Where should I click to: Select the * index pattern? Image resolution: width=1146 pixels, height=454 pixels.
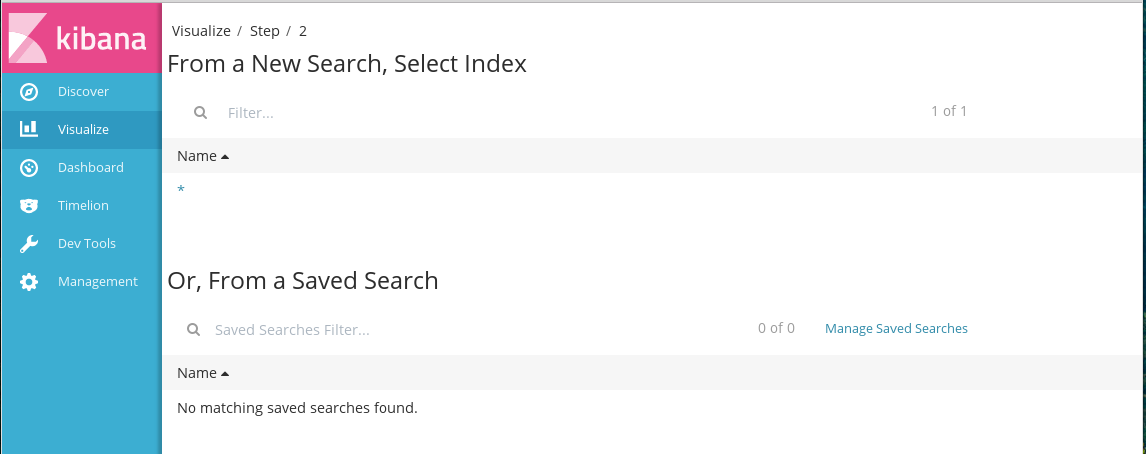[181, 190]
